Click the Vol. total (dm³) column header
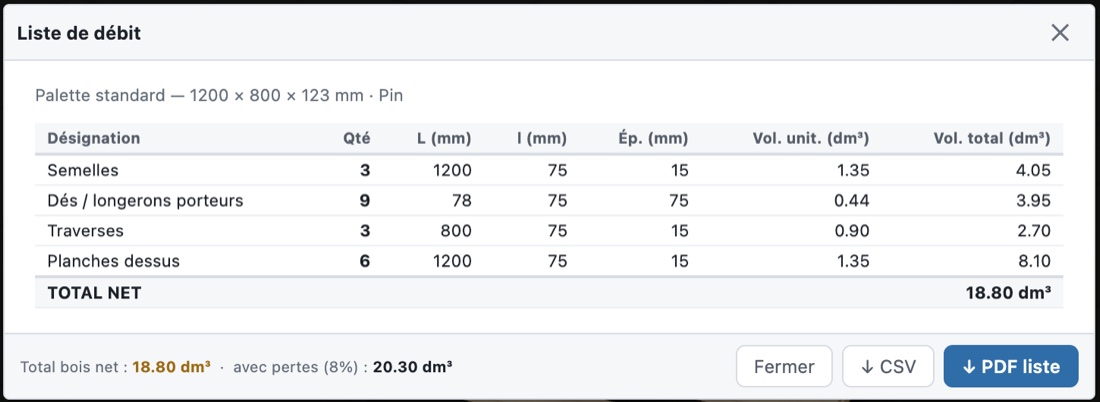Screen dimensions: 1100x402 [x=991, y=138]
